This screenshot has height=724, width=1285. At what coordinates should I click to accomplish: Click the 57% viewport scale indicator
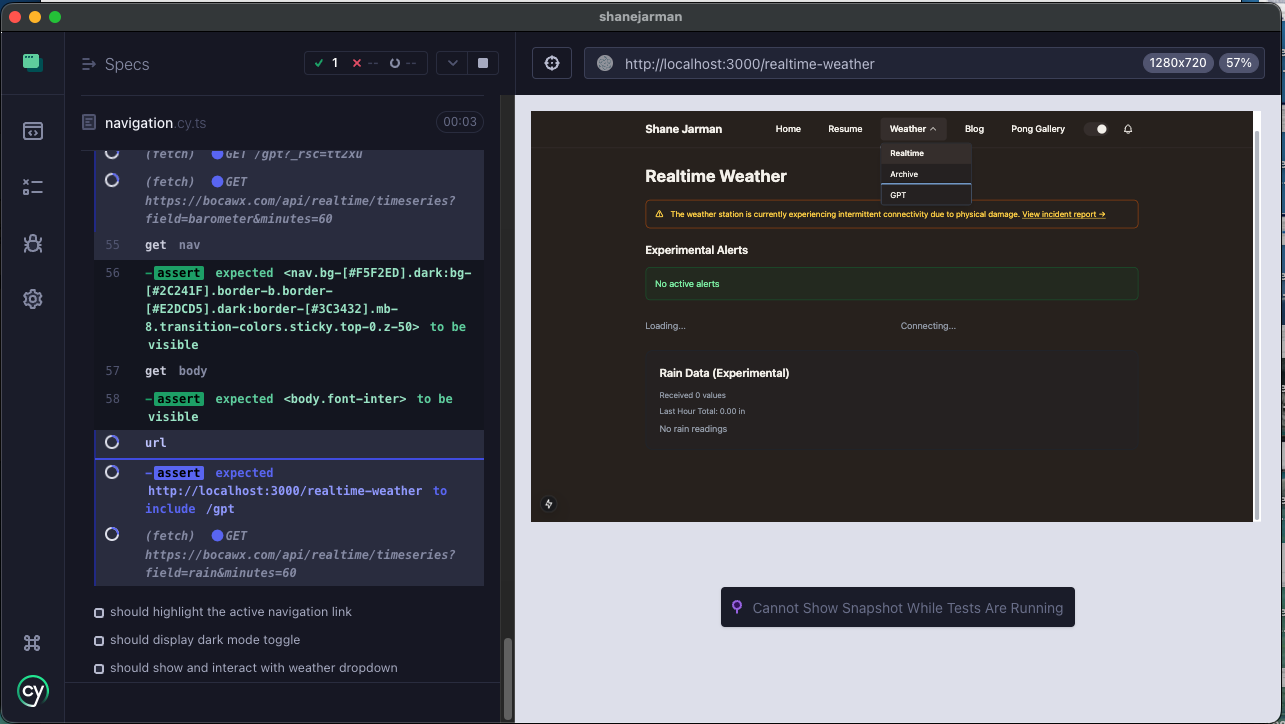[1238, 62]
